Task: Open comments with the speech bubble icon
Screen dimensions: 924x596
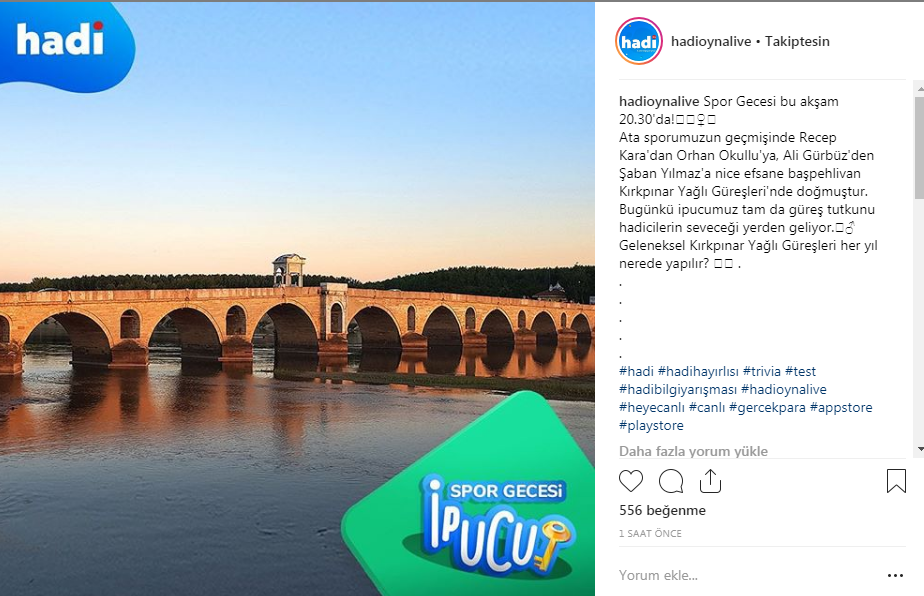Action: click(x=671, y=481)
